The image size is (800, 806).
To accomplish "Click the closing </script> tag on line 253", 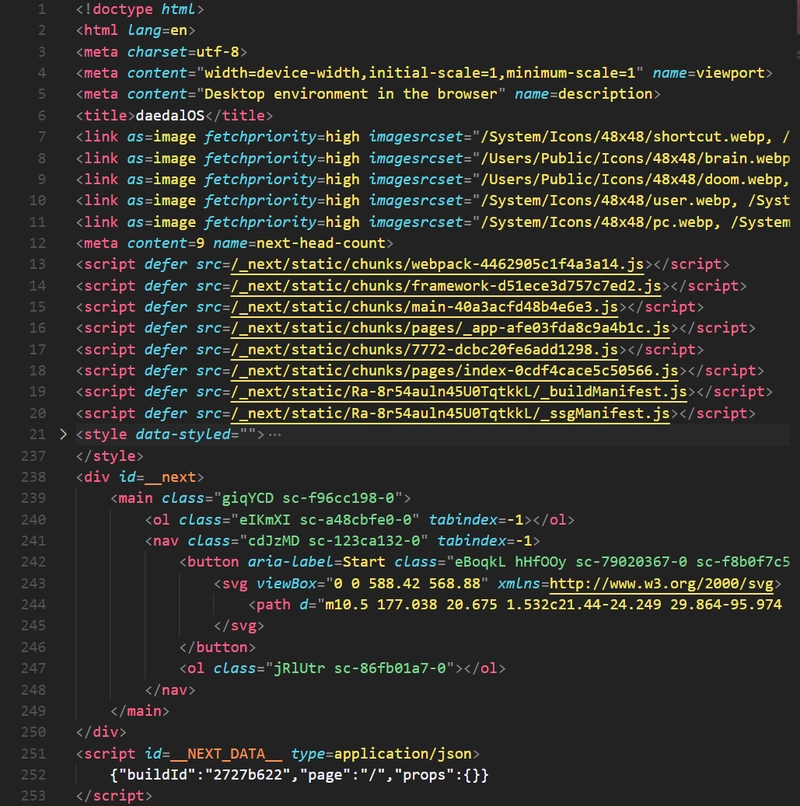I will (114, 796).
